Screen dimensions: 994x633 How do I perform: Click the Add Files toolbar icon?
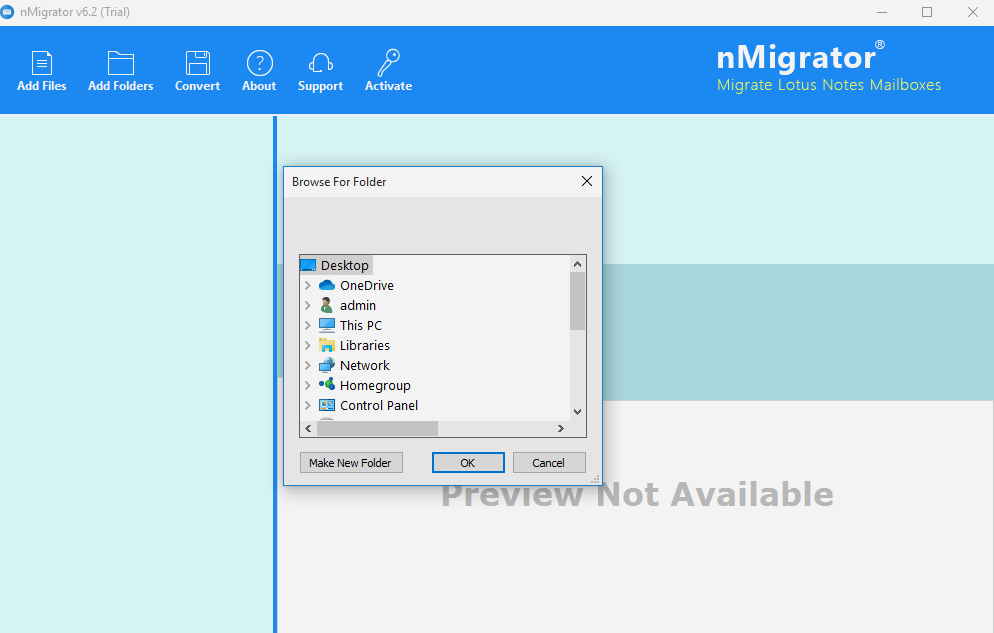(42, 63)
